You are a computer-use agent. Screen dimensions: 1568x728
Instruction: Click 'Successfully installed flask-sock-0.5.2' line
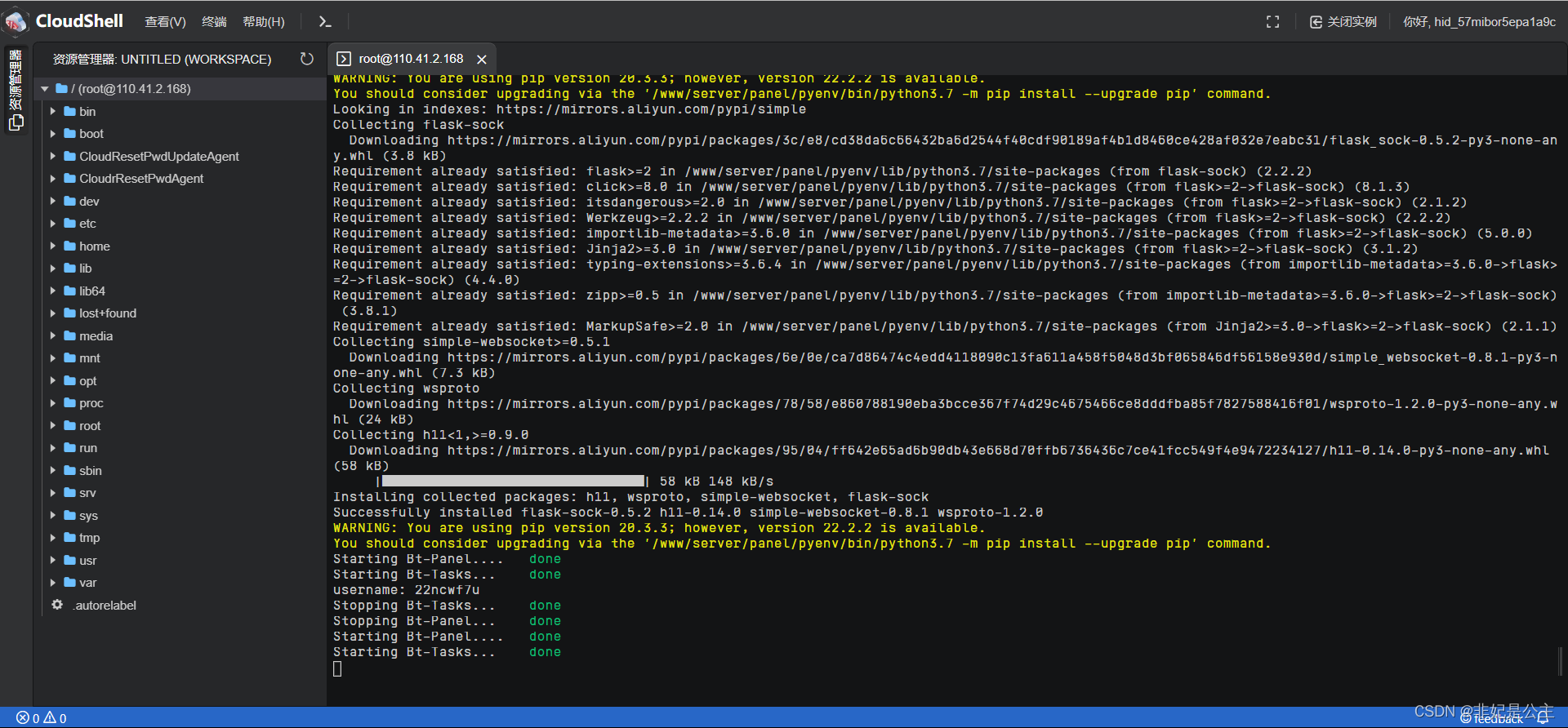[x=688, y=513]
